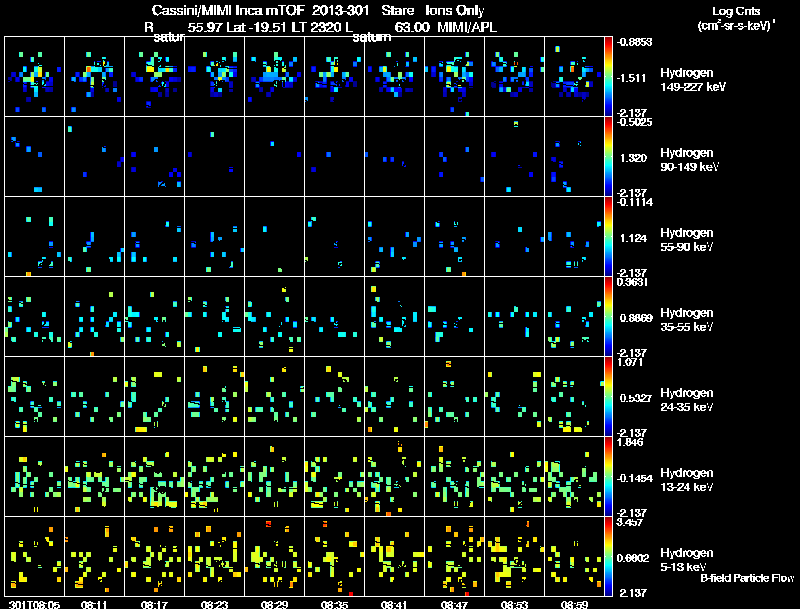
Task: Click the '08:47' time axis label
Action: (x=454, y=604)
